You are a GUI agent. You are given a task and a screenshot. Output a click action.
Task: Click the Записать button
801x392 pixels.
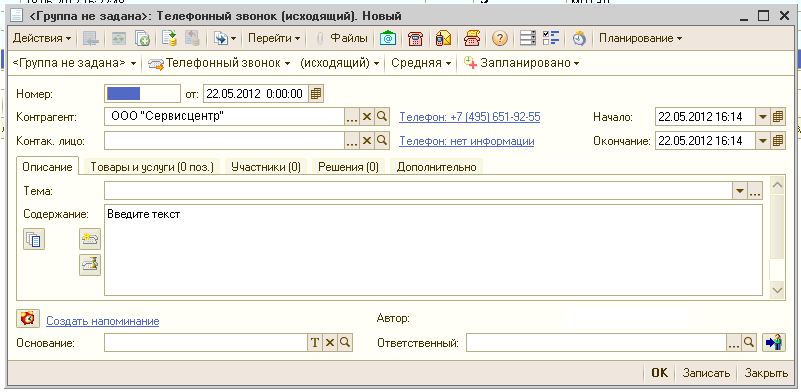coord(706,373)
